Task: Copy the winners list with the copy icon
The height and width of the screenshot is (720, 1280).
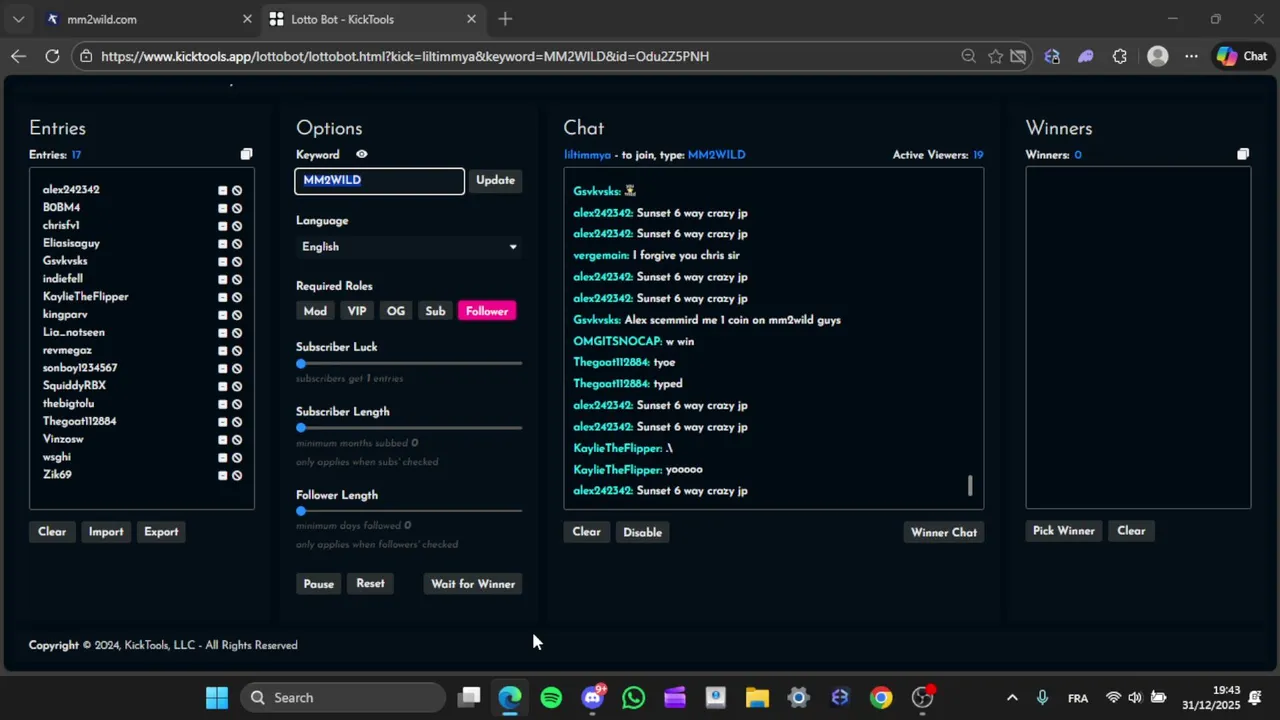Action: coord(1243,154)
